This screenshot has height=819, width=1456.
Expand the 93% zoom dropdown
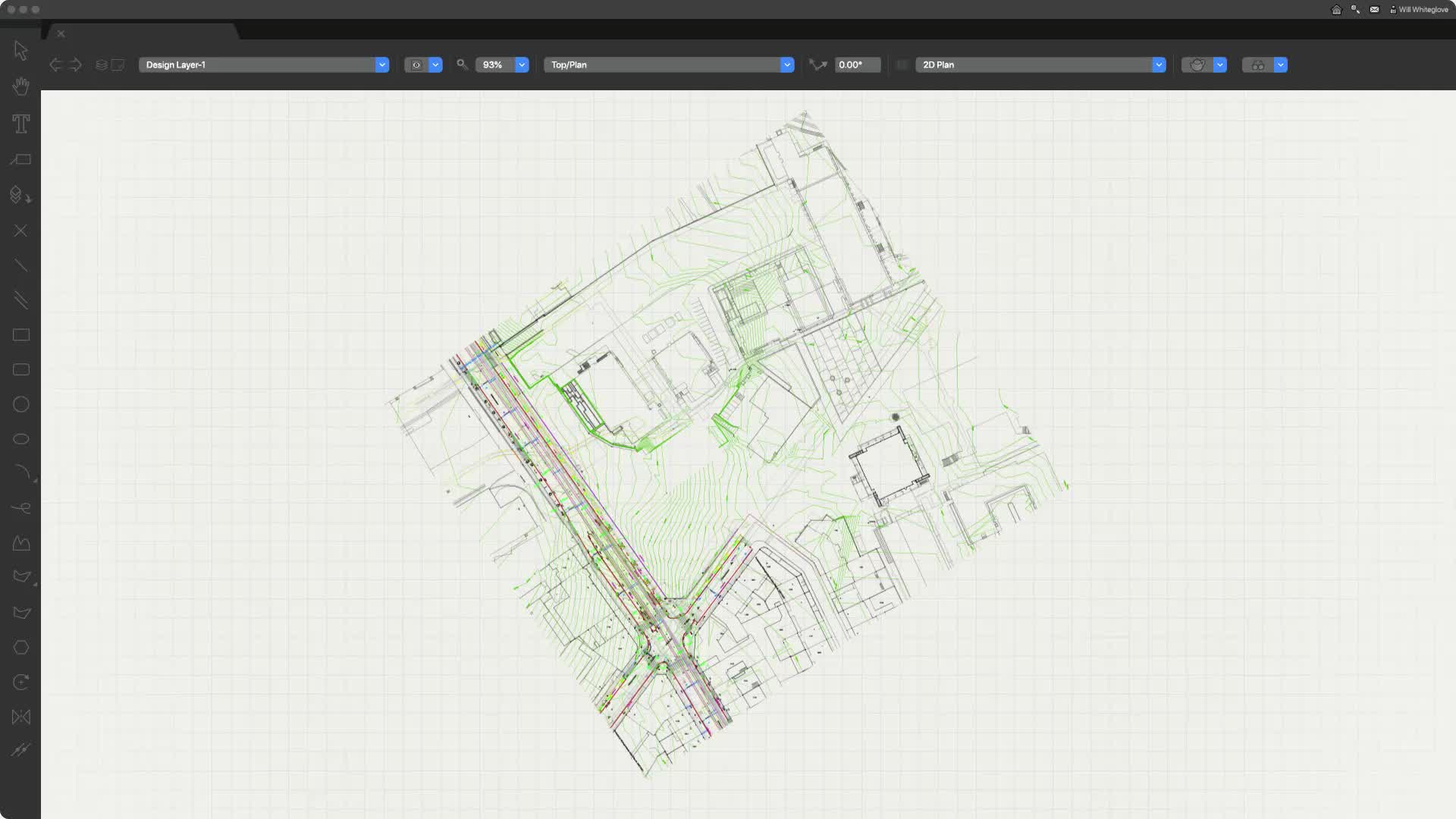coord(522,65)
